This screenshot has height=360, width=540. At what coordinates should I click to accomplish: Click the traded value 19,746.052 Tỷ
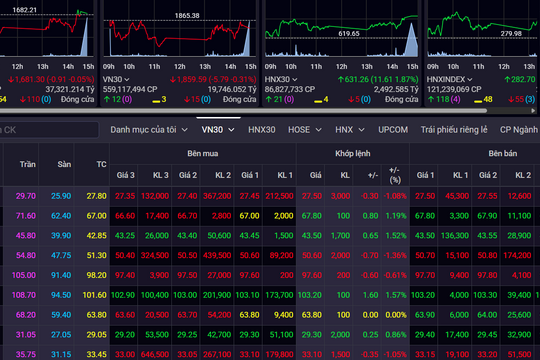point(232,90)
